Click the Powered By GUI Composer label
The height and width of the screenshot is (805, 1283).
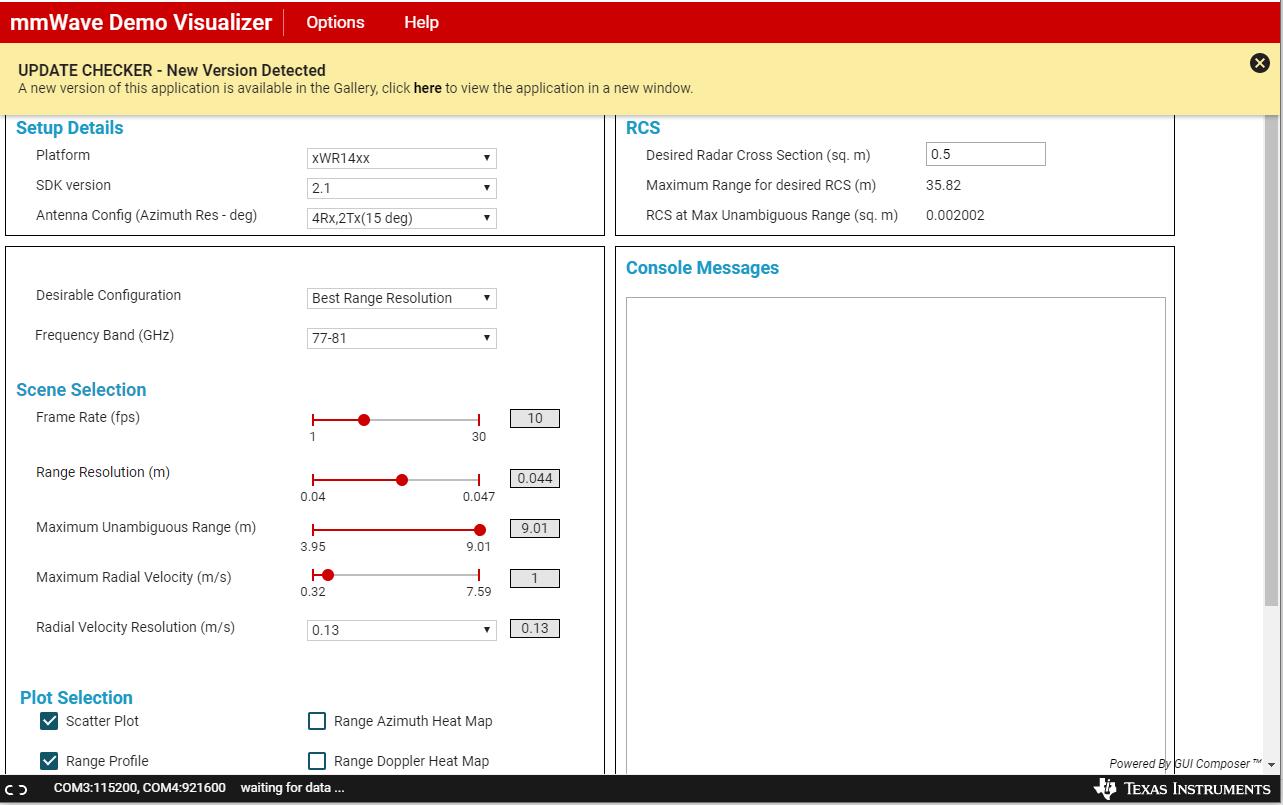1185,764
